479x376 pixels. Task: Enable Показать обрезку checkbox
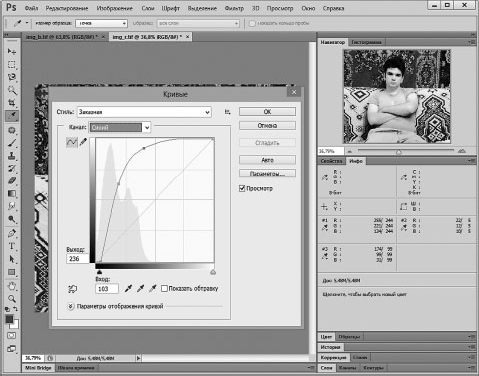[164, 288]
